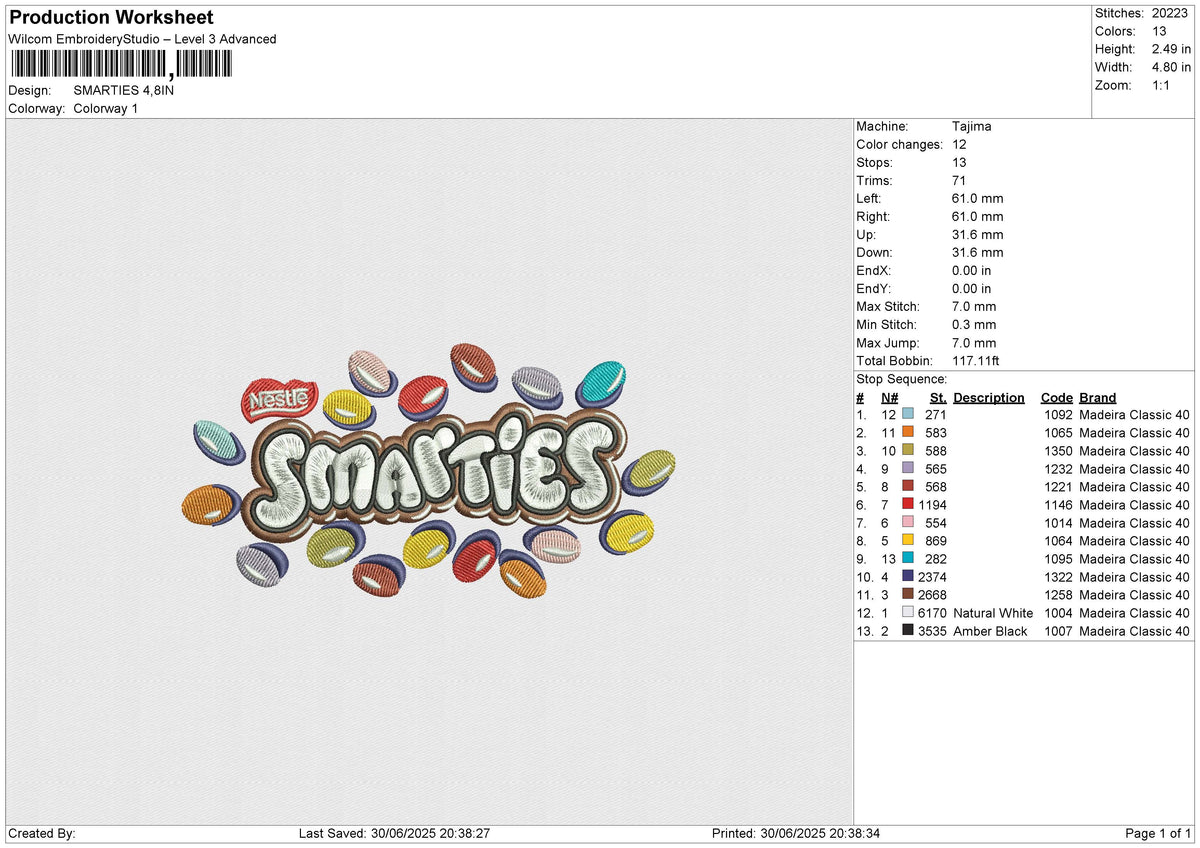Select the Color changes value '12'
The height and width of the screenshot is (848, 1200).
(x=959, y=145)
